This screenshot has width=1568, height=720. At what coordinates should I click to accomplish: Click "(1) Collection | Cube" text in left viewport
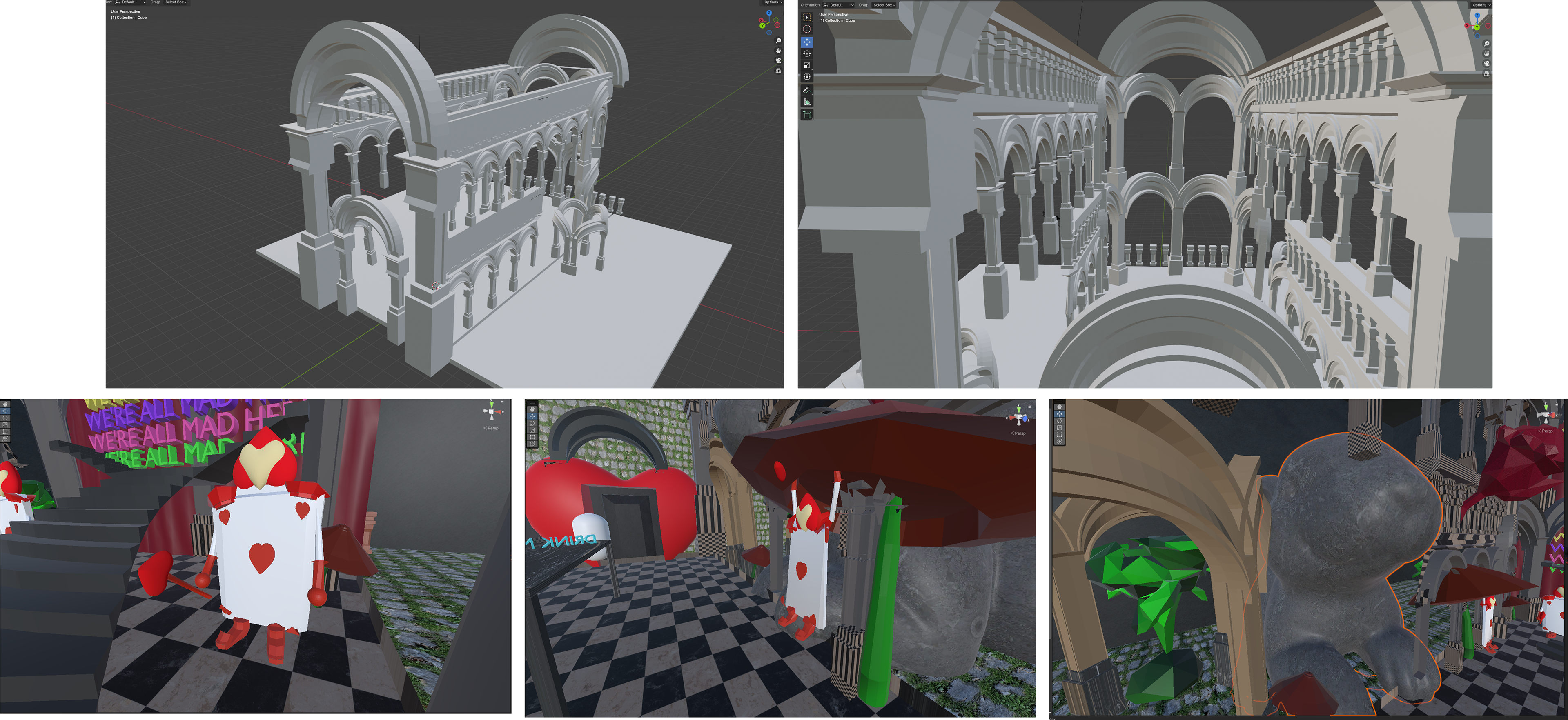(129, 18)
